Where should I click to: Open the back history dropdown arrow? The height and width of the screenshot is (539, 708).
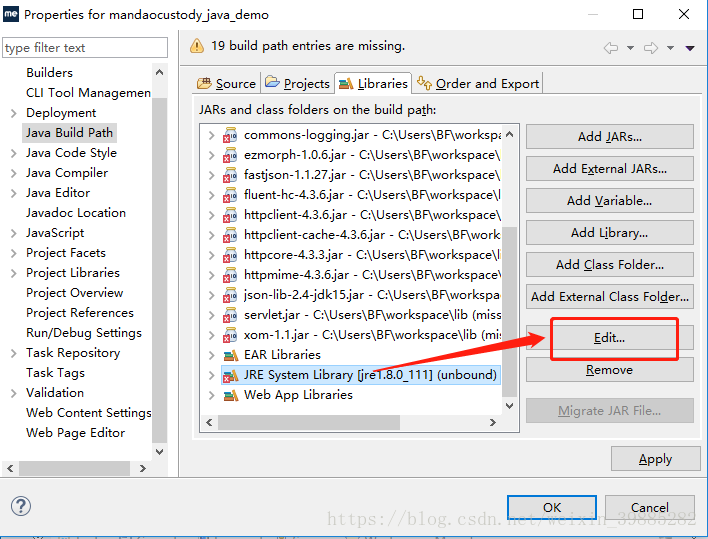[x=630, y=48]
